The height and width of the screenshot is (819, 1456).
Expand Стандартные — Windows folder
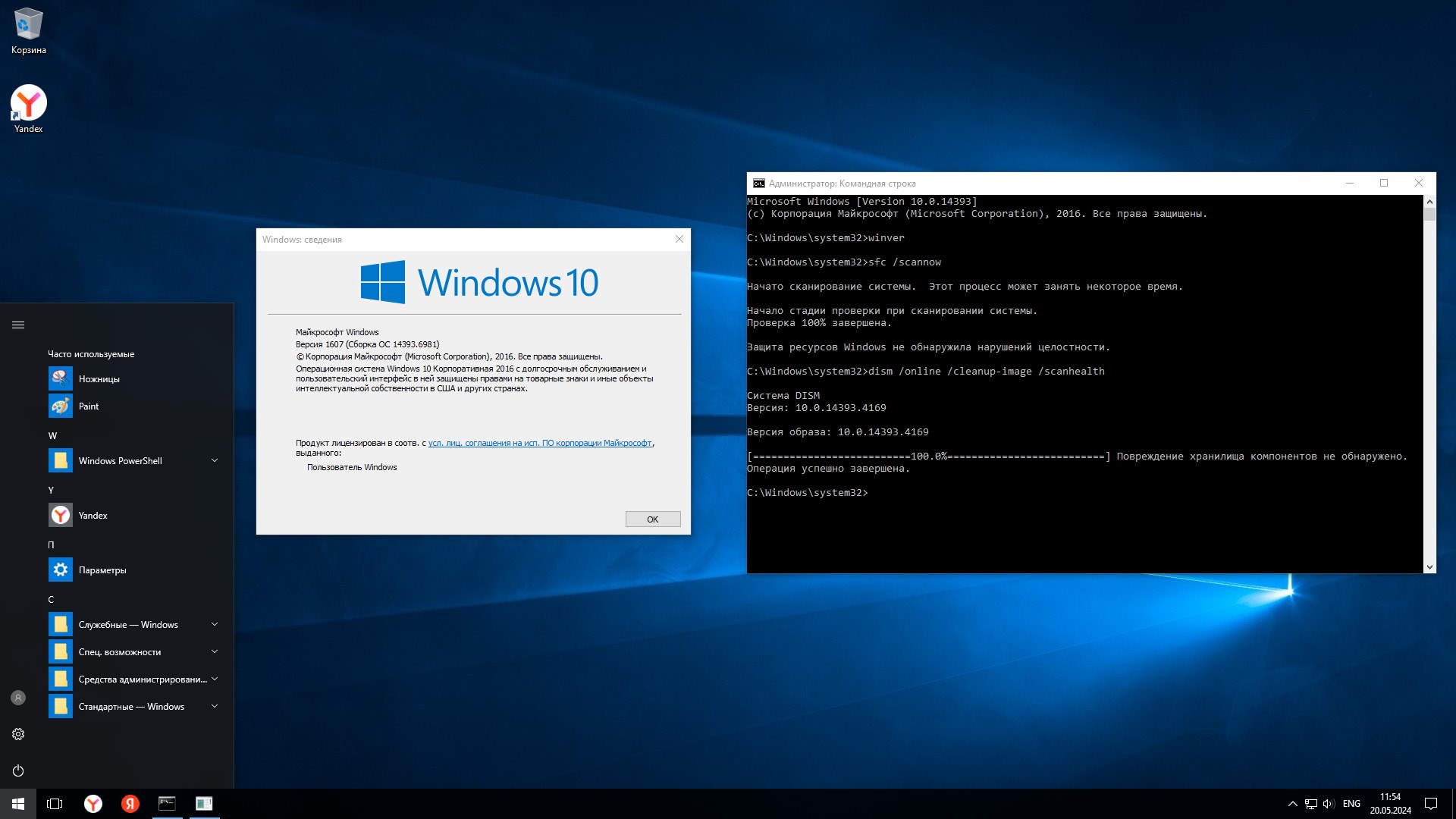(x=214, y=706)
